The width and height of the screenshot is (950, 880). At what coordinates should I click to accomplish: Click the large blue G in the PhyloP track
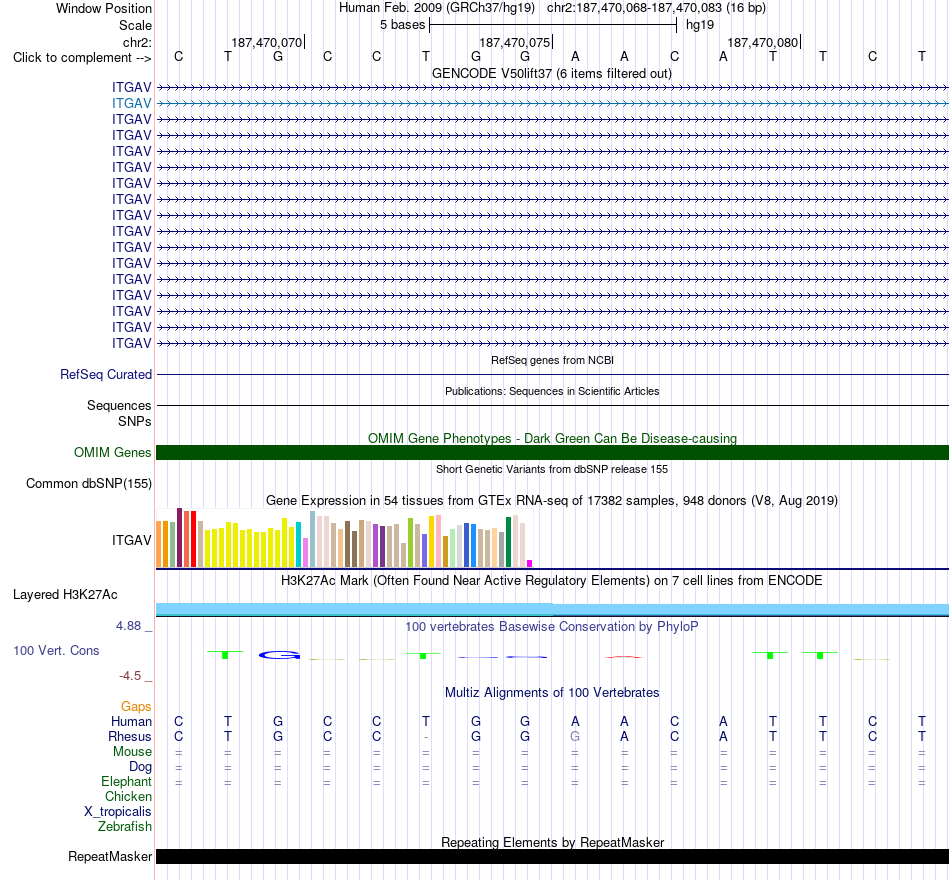(x=279, y=655)
